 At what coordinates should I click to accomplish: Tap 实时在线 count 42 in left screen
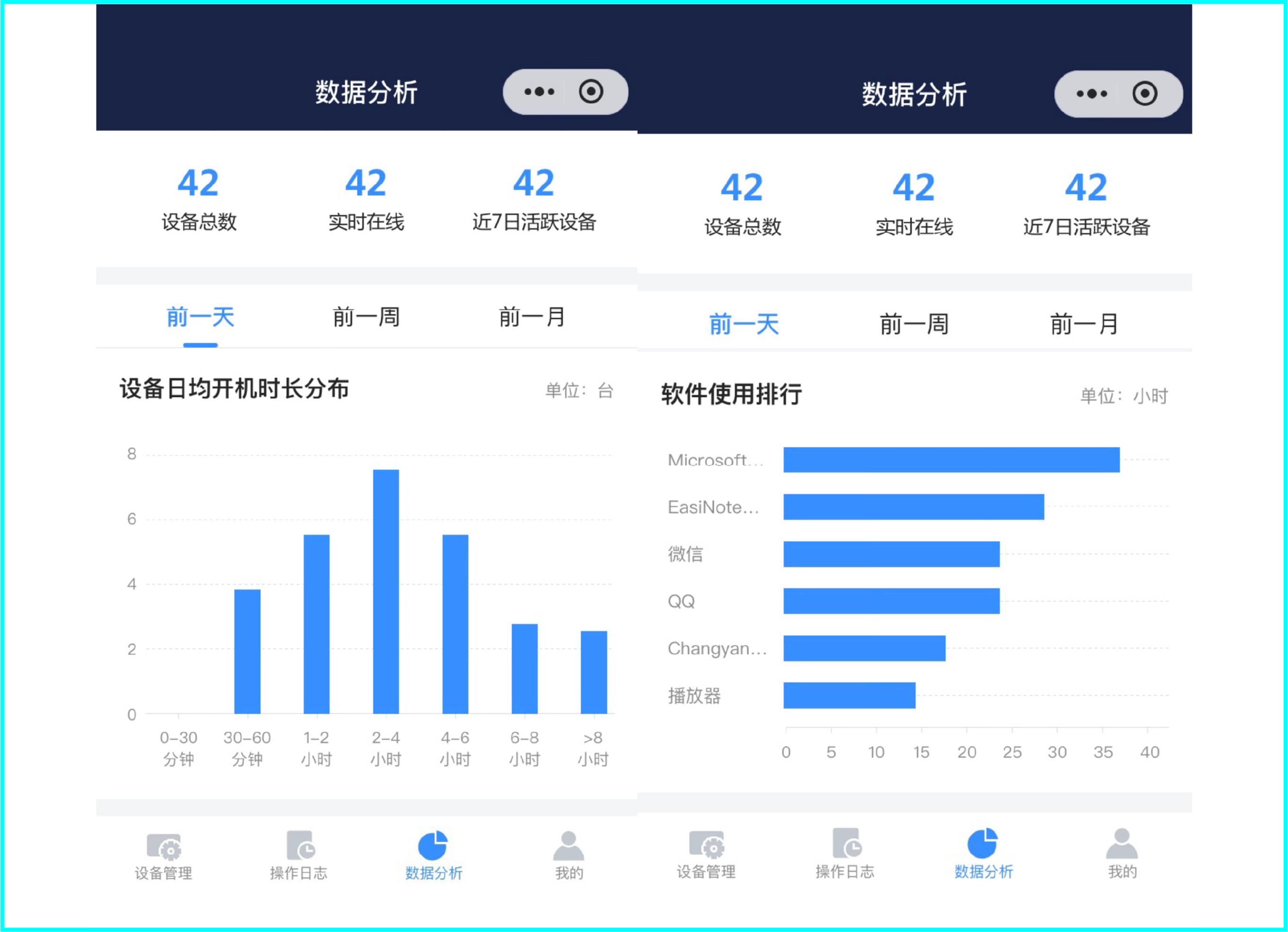[366, 182]
